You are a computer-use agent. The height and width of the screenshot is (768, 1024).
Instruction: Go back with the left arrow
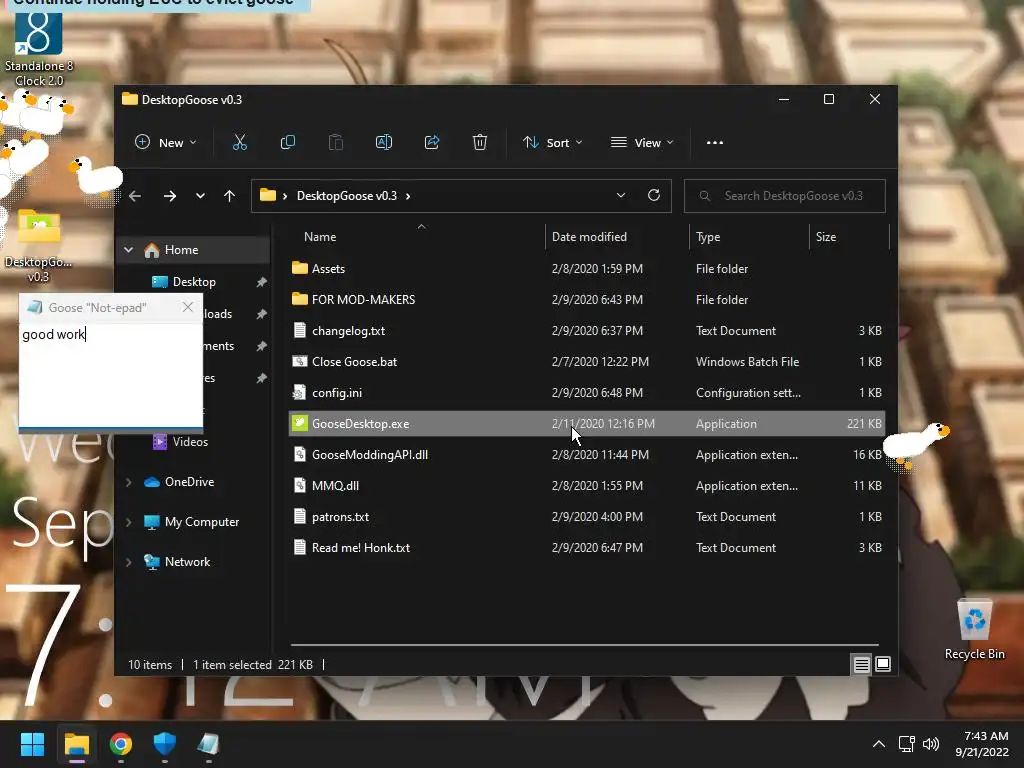tap(135, 196)
